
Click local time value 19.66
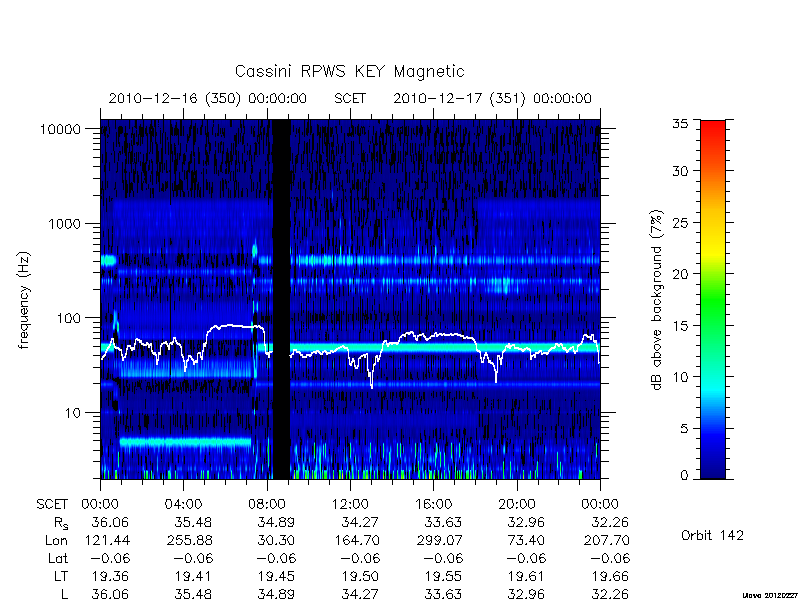[611, 577]
